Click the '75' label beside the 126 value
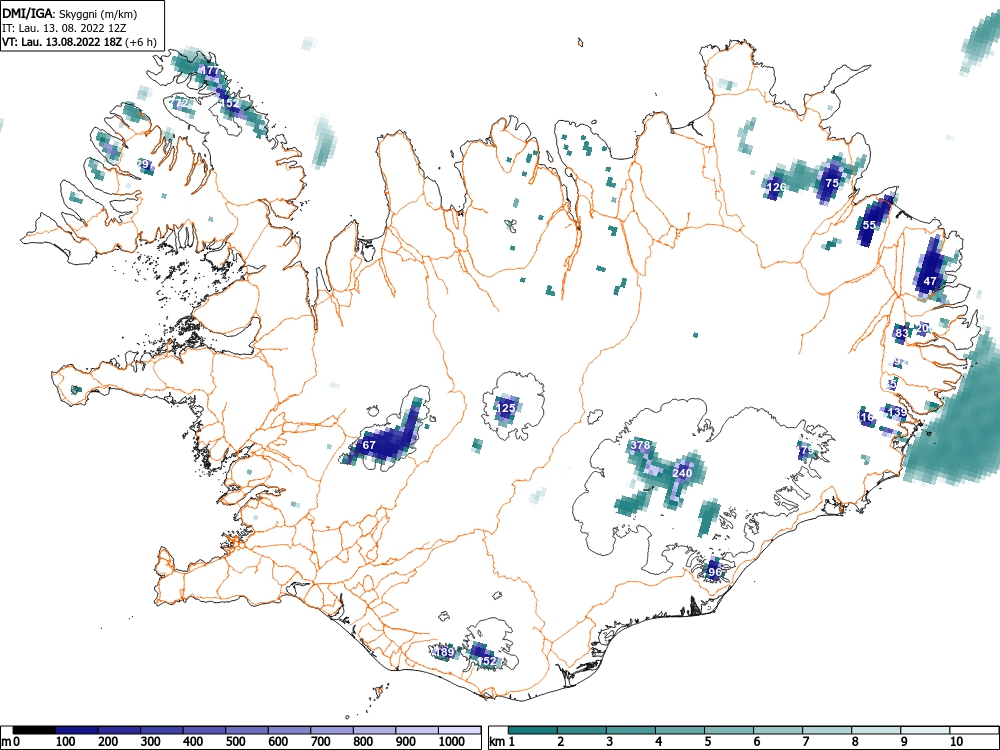This screenshot has height=750, width=1000. click(832, 182)
